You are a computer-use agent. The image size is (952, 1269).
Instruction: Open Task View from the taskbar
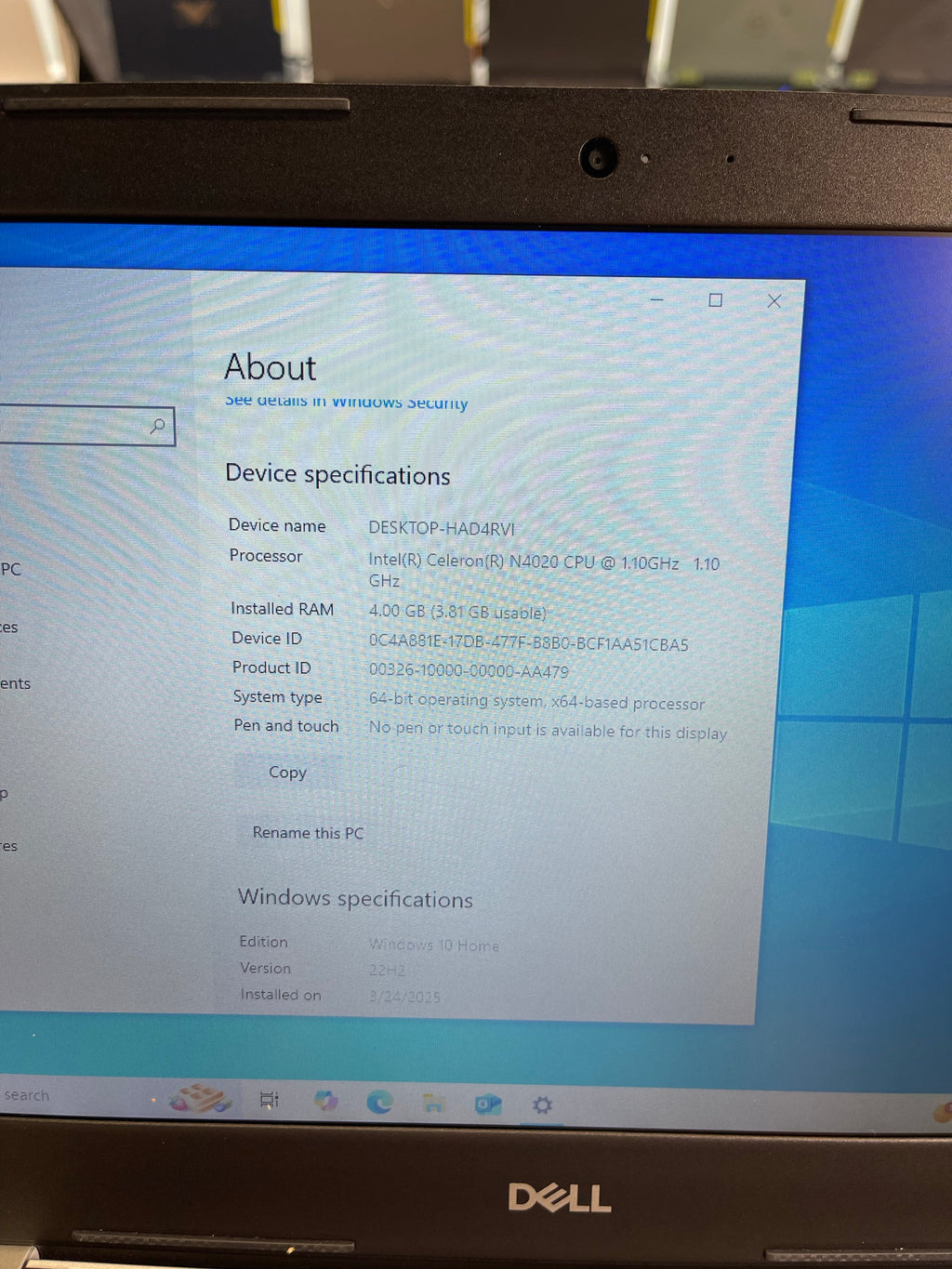pos(270,1100)
